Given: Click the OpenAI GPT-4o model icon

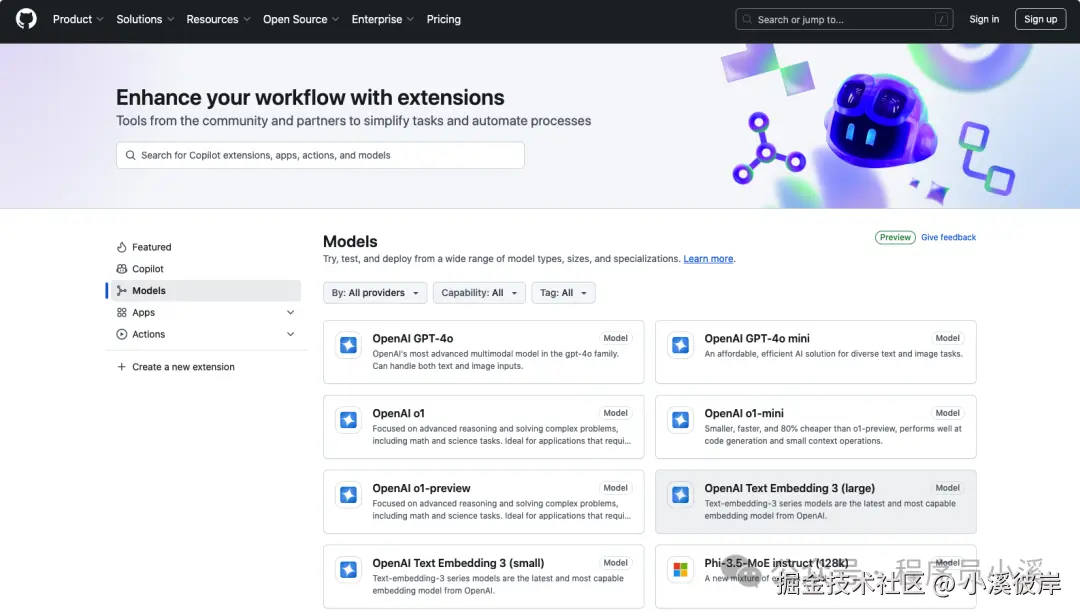Looking at the screenshot, I should pyautogui.click(x=349, y=345).
